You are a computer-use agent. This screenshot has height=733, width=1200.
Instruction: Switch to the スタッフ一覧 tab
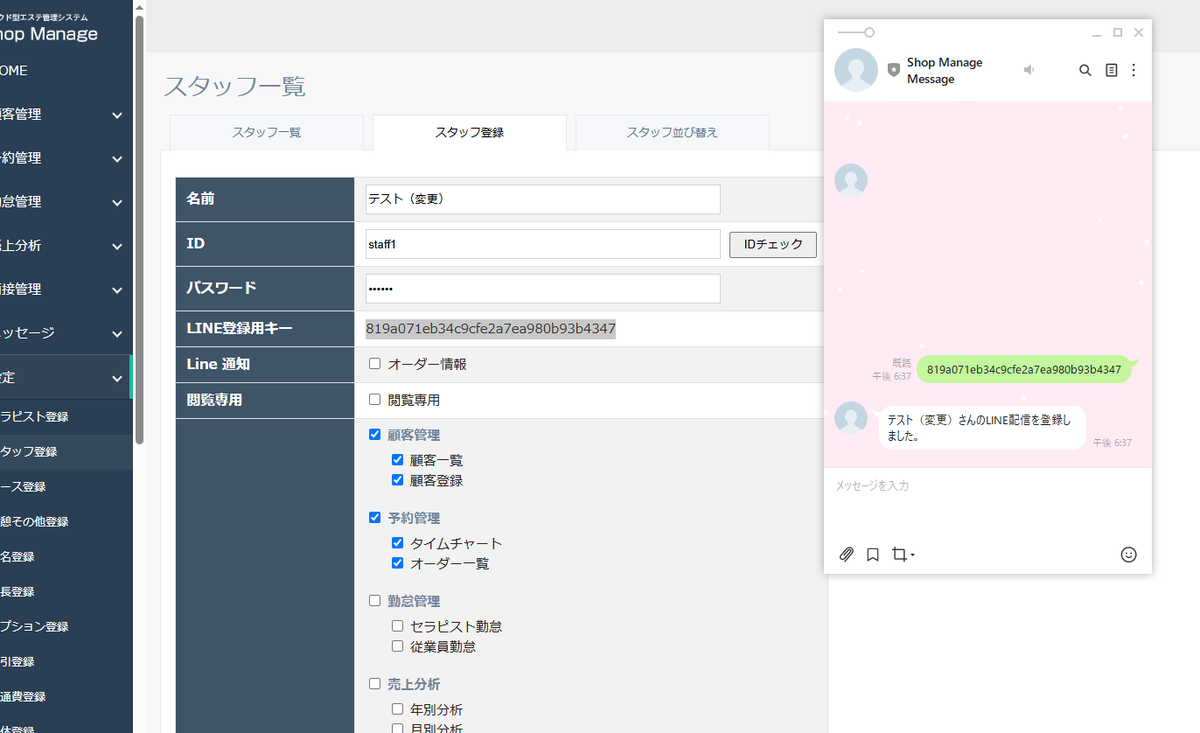pyautogui.click(x=267, y=132)
